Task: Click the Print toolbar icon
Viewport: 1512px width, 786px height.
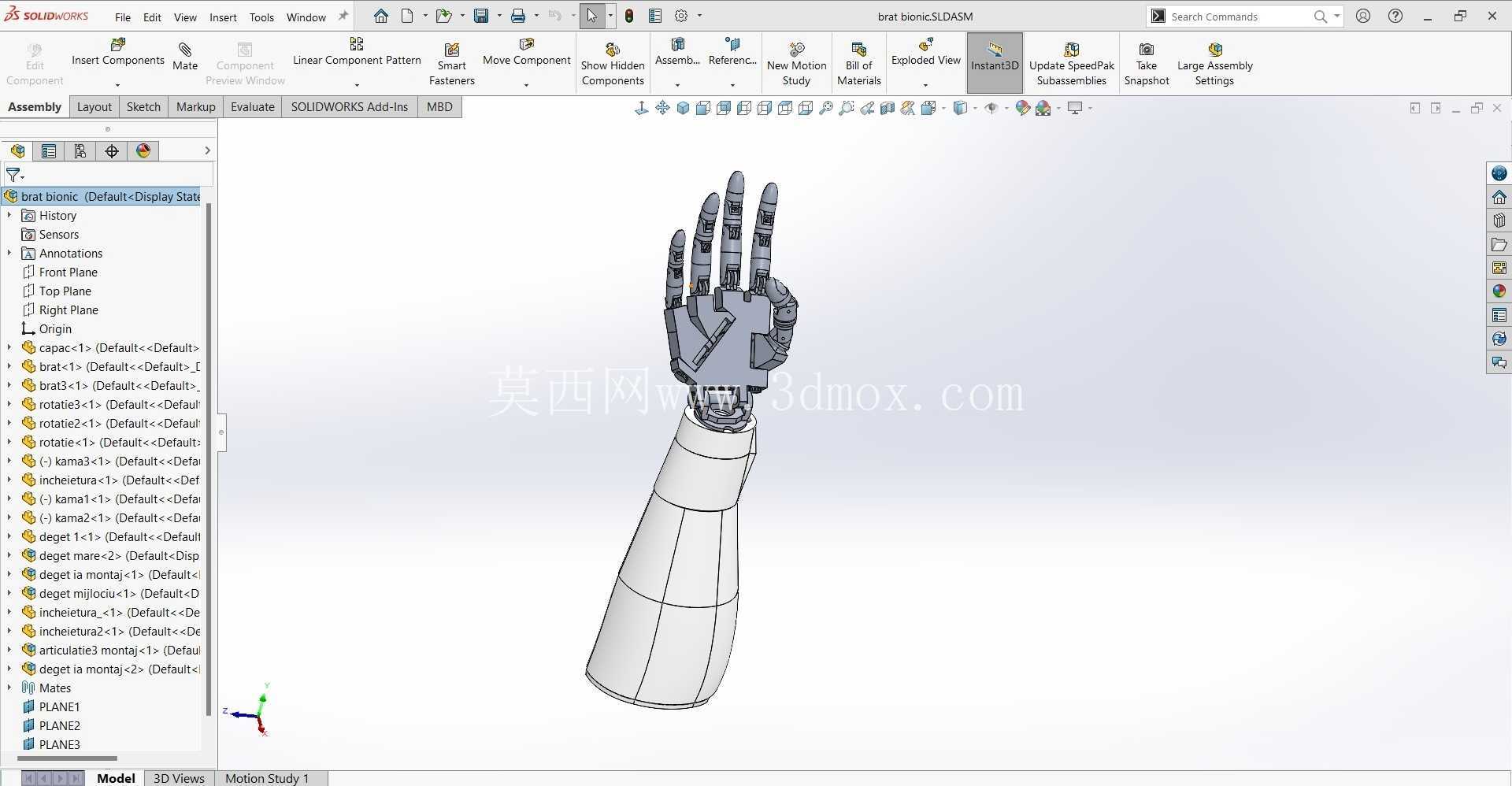Action: (x=518, y=16)
